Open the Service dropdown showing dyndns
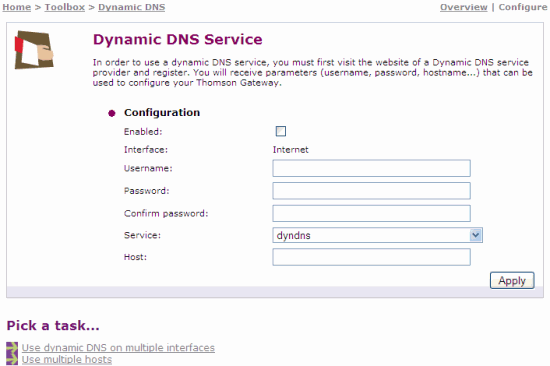 click(377, 235)
